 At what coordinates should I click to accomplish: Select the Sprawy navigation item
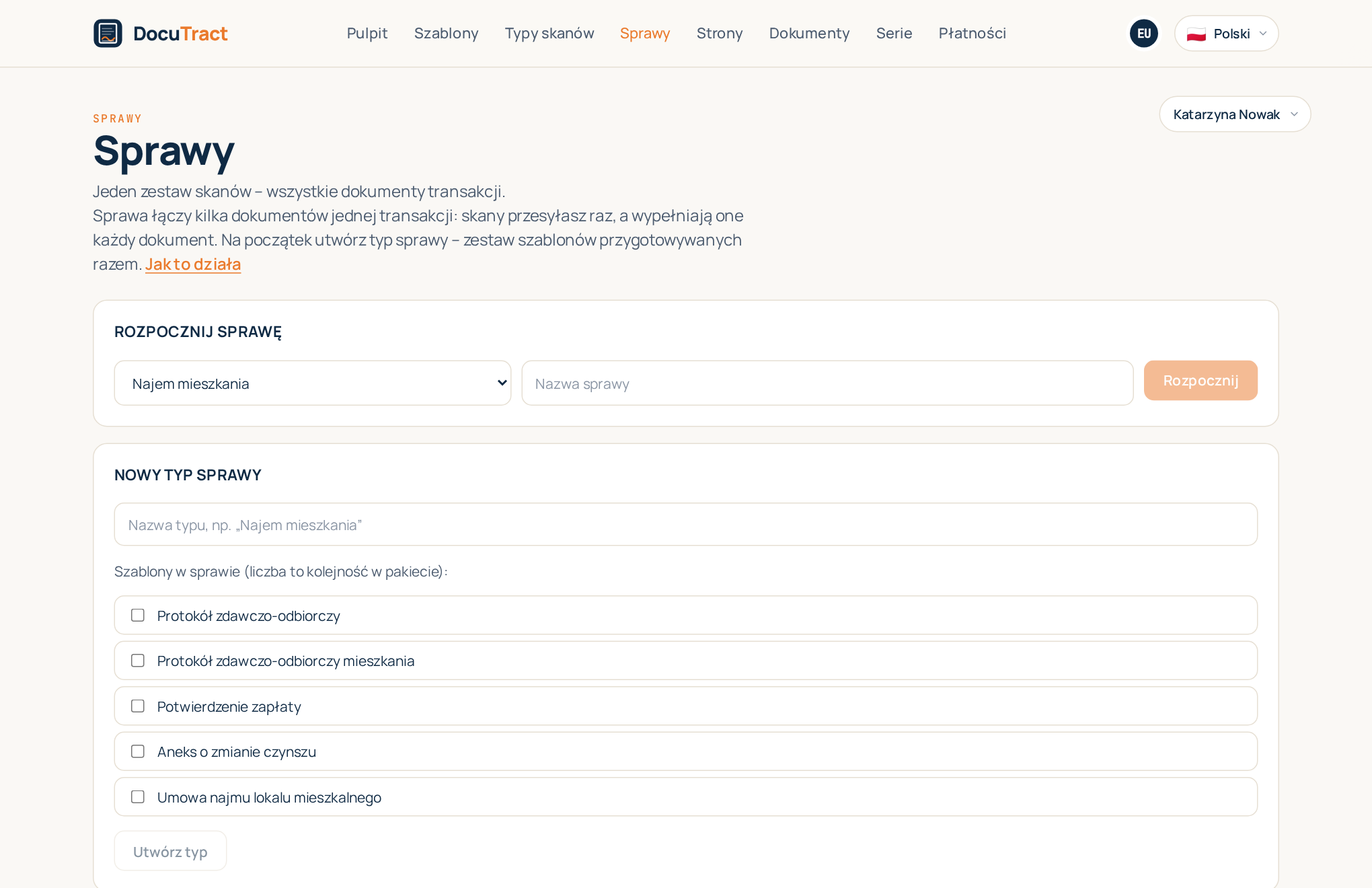[644, 33]
